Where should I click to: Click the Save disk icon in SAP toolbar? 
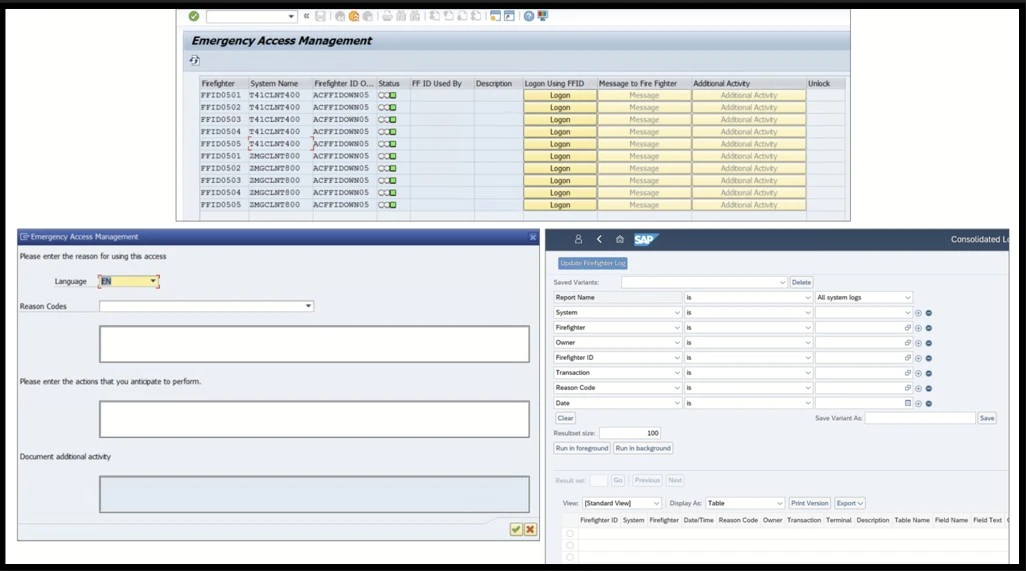320,16
